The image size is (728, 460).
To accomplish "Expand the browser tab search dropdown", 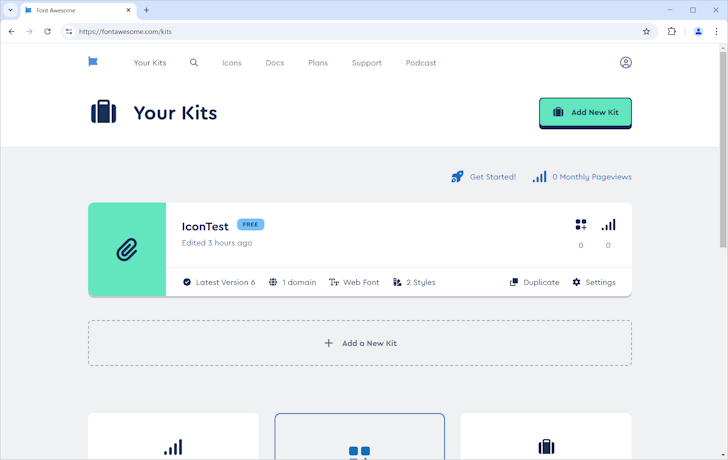I will (10, 10).
